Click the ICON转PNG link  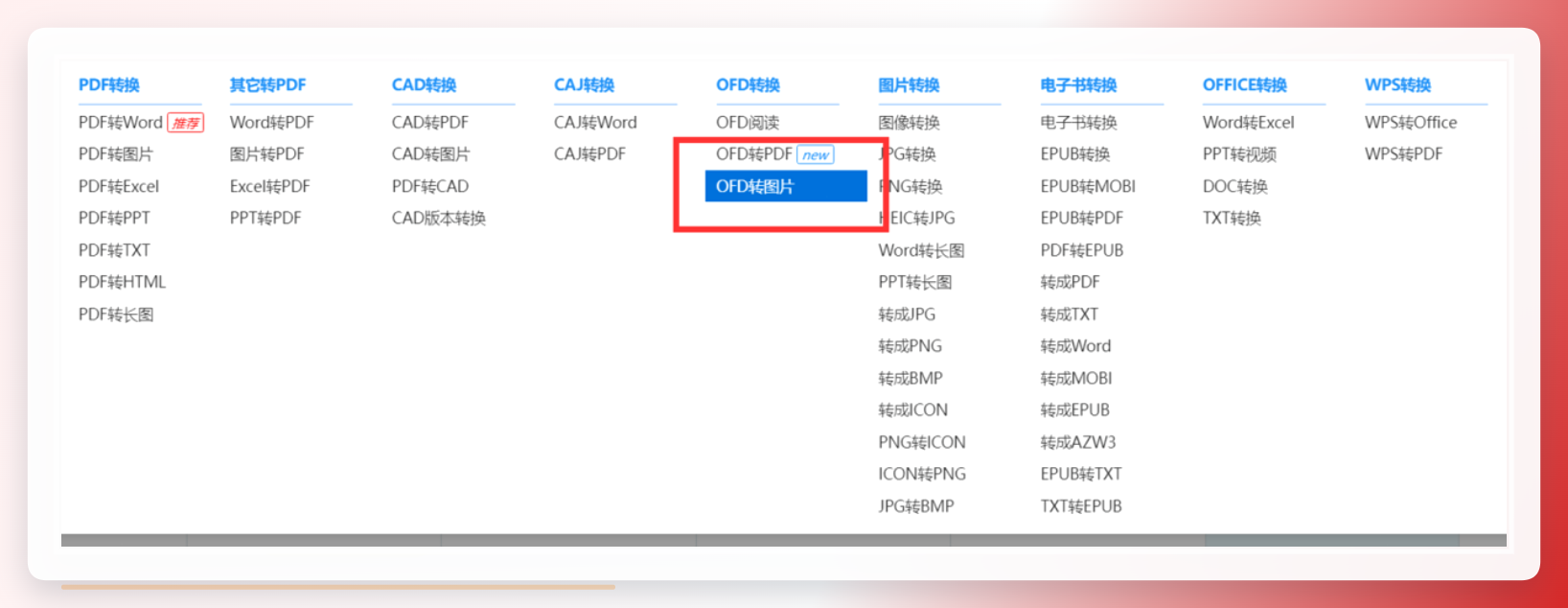tap(922, 474)
